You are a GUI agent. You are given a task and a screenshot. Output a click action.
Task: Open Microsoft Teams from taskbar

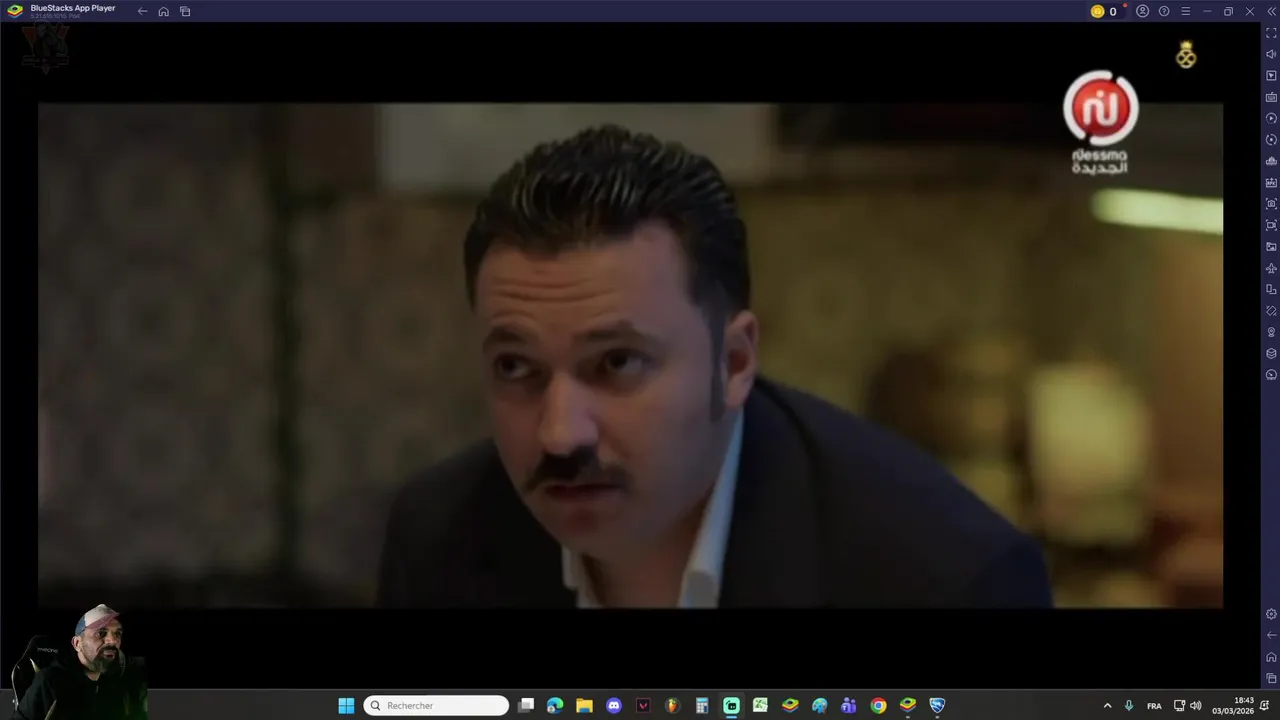coord(849,706)
